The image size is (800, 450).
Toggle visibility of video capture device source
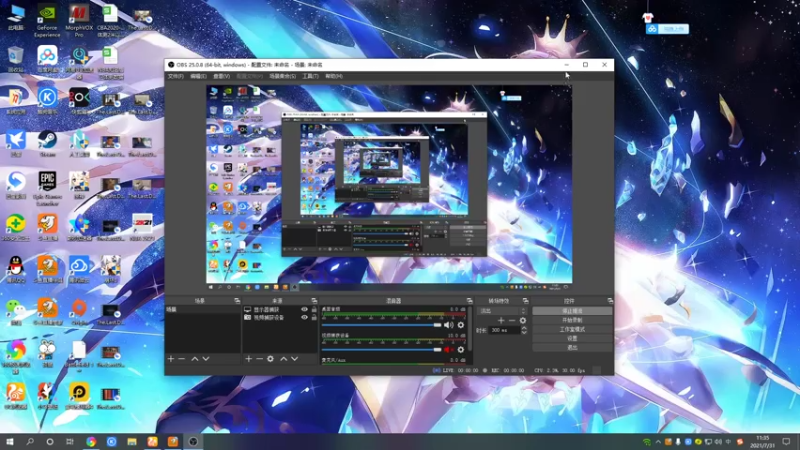pyautogui.click(x=305, y=317)
